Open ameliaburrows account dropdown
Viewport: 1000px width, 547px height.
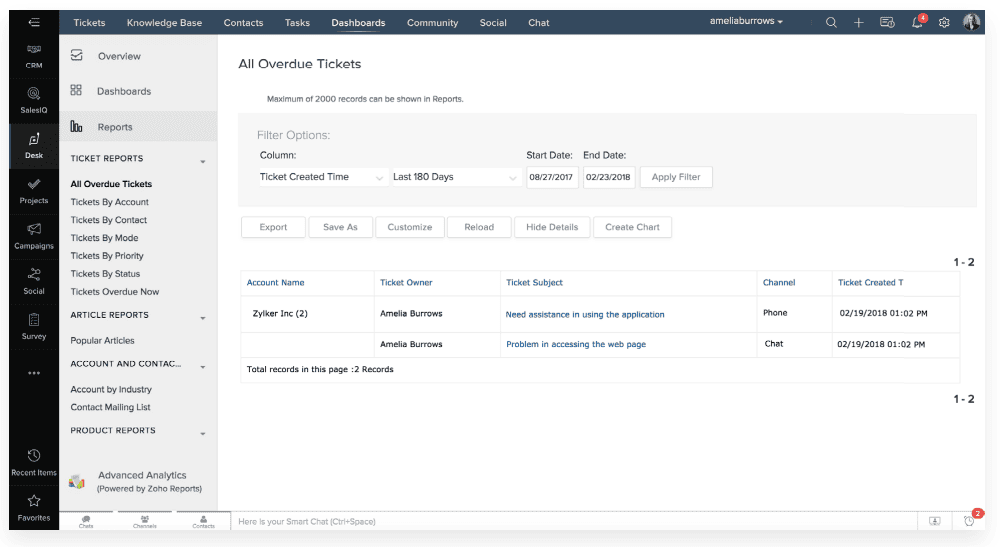[x=746, y=21]
